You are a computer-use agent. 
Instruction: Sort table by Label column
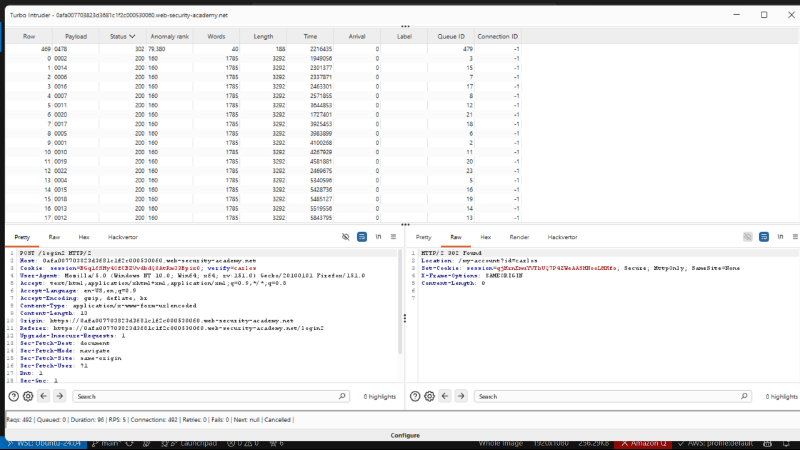click(404, 36)
